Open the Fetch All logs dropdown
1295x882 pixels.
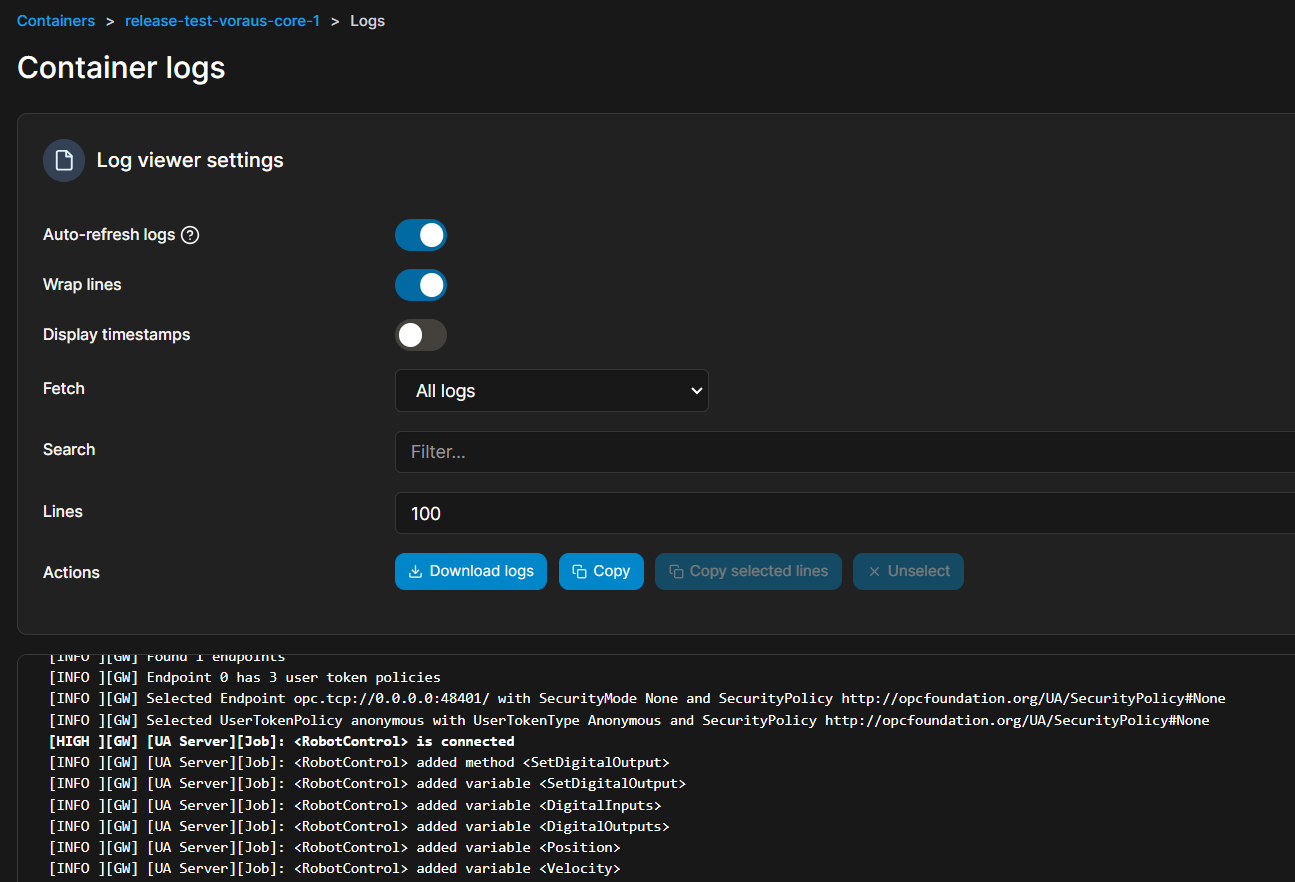click(552, 391)
